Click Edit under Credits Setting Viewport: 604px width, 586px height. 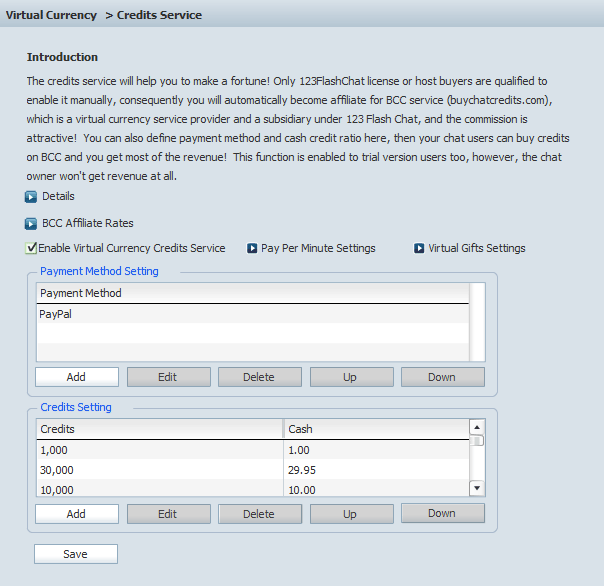point(169,514)
